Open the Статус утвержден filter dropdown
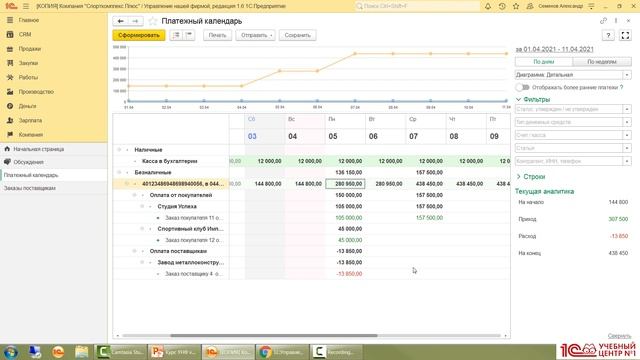 [627, 109]
